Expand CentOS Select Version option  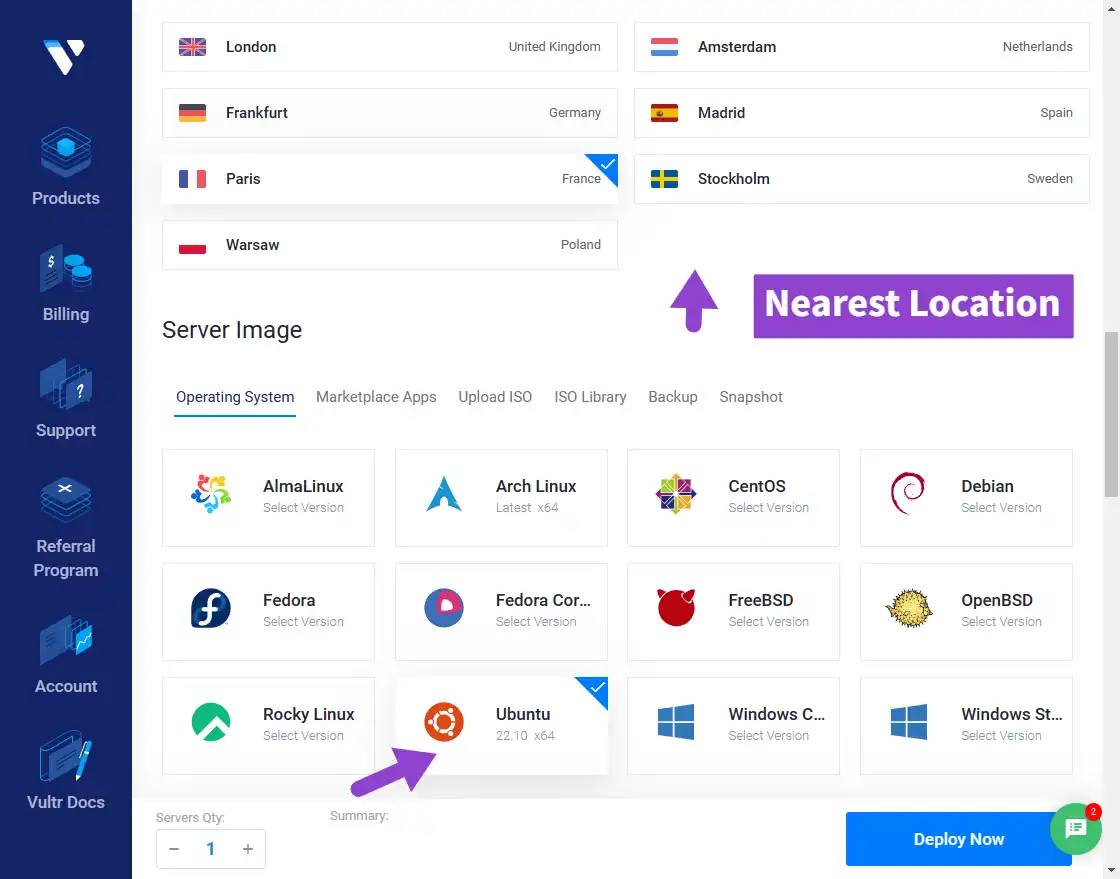click(733, 498)
